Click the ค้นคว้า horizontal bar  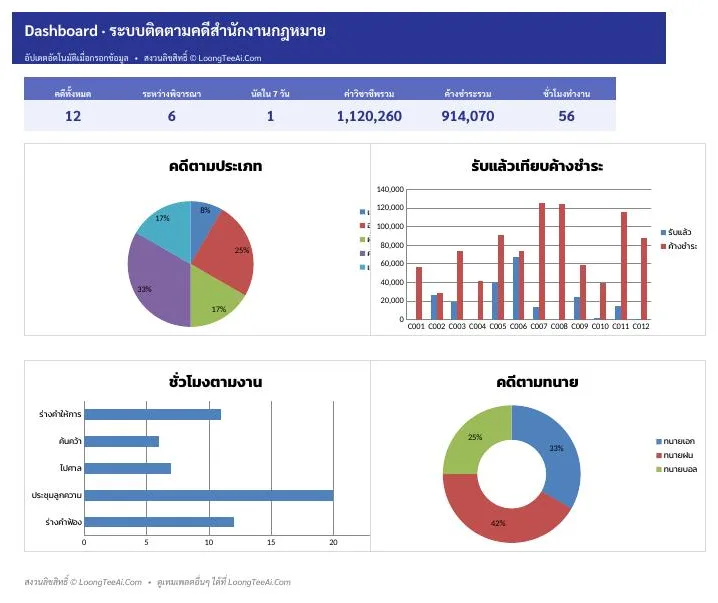pos(121,441)
